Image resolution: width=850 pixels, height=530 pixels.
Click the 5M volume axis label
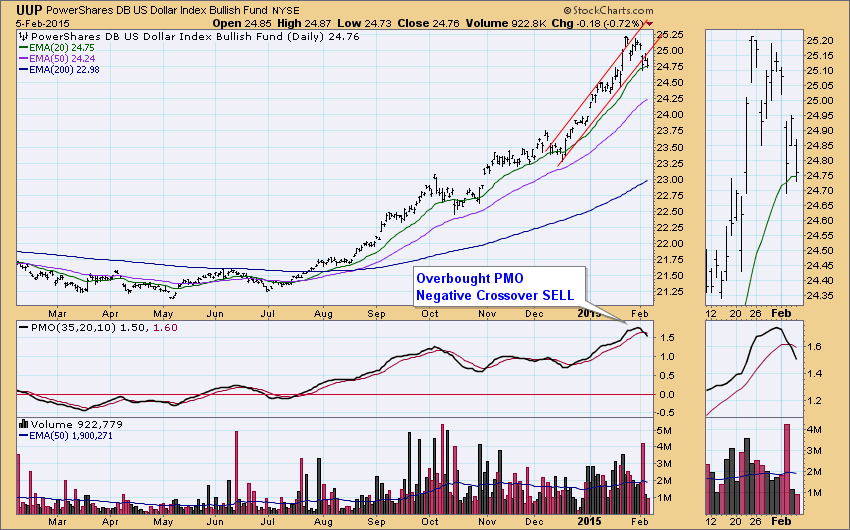tap(665, 430)
